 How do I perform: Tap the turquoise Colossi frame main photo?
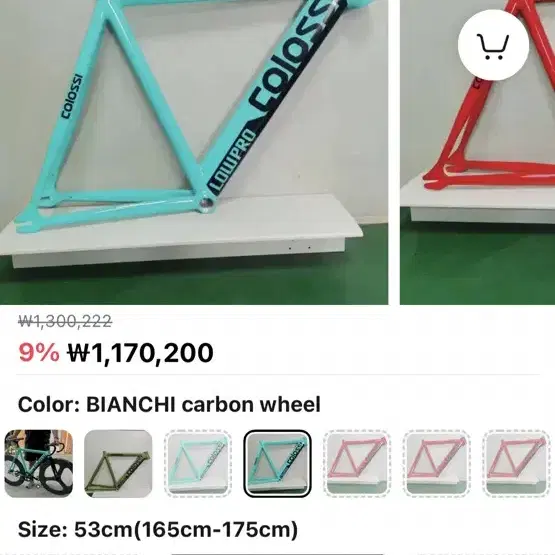tap(194, 152)
